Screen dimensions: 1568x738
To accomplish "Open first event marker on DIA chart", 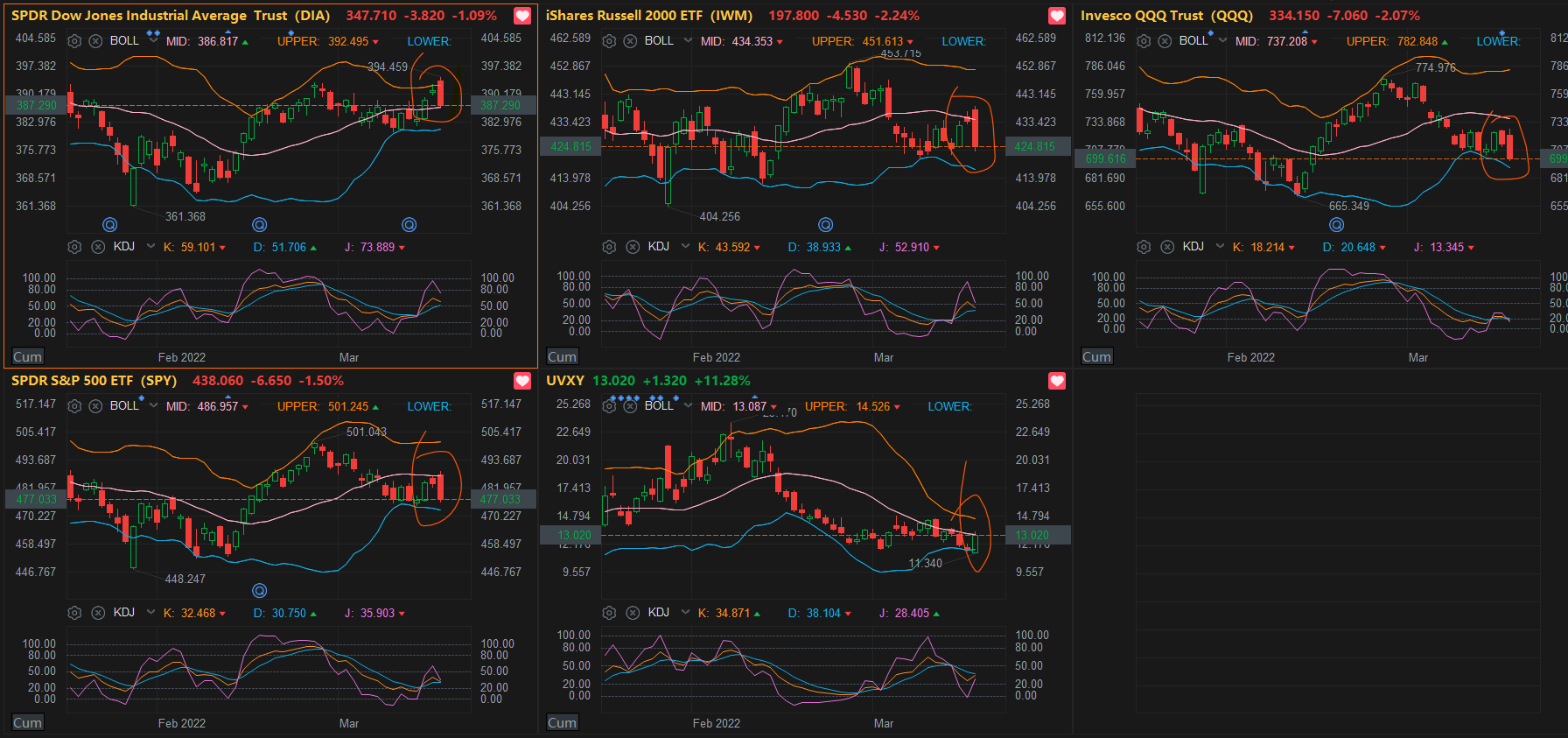I will pyautogui.click(x=110, y=225).
